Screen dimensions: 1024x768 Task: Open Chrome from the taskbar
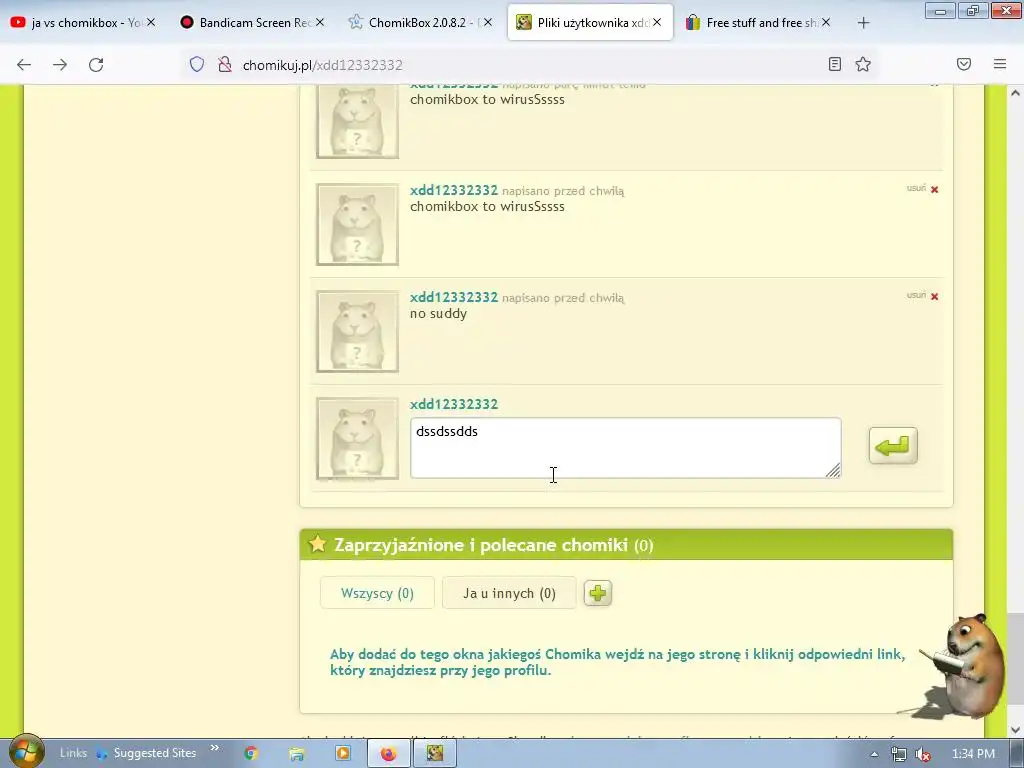[x=251, y=753]
